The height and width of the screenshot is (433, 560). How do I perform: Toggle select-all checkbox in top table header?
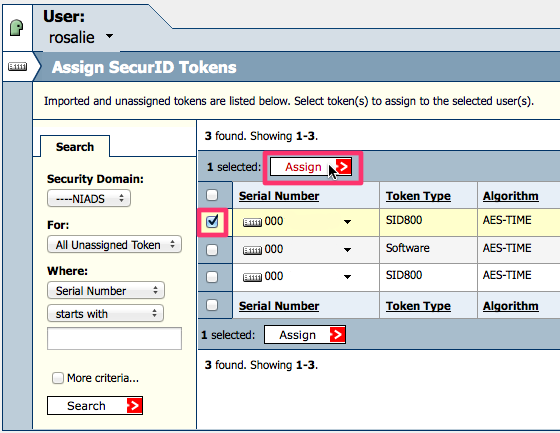point(212,195)
